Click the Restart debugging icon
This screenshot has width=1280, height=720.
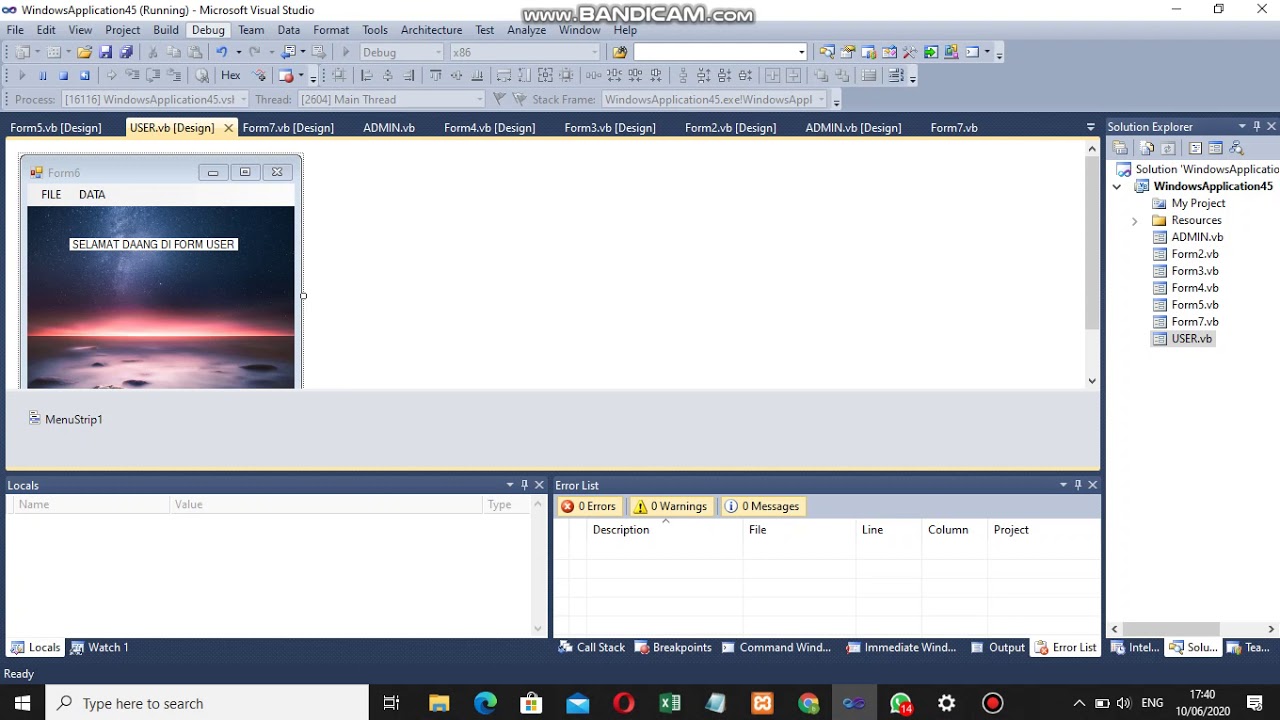tap(84, 75)
